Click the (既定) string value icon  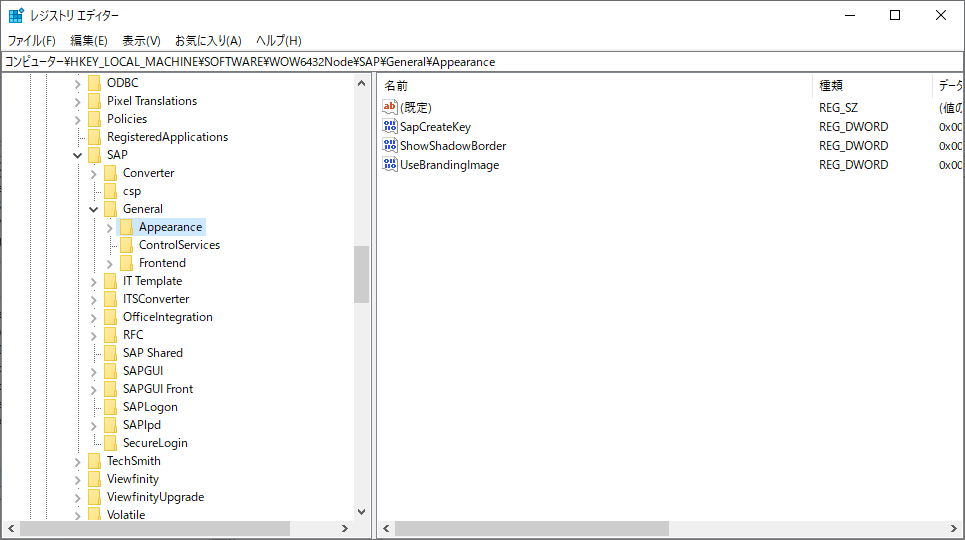click(x=390, y=107)
